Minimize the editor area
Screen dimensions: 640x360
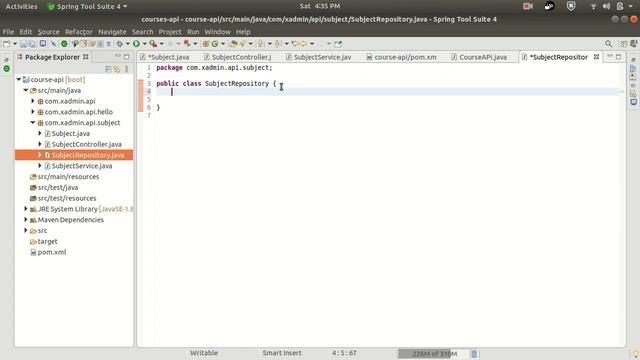click(x=610, y=56)
